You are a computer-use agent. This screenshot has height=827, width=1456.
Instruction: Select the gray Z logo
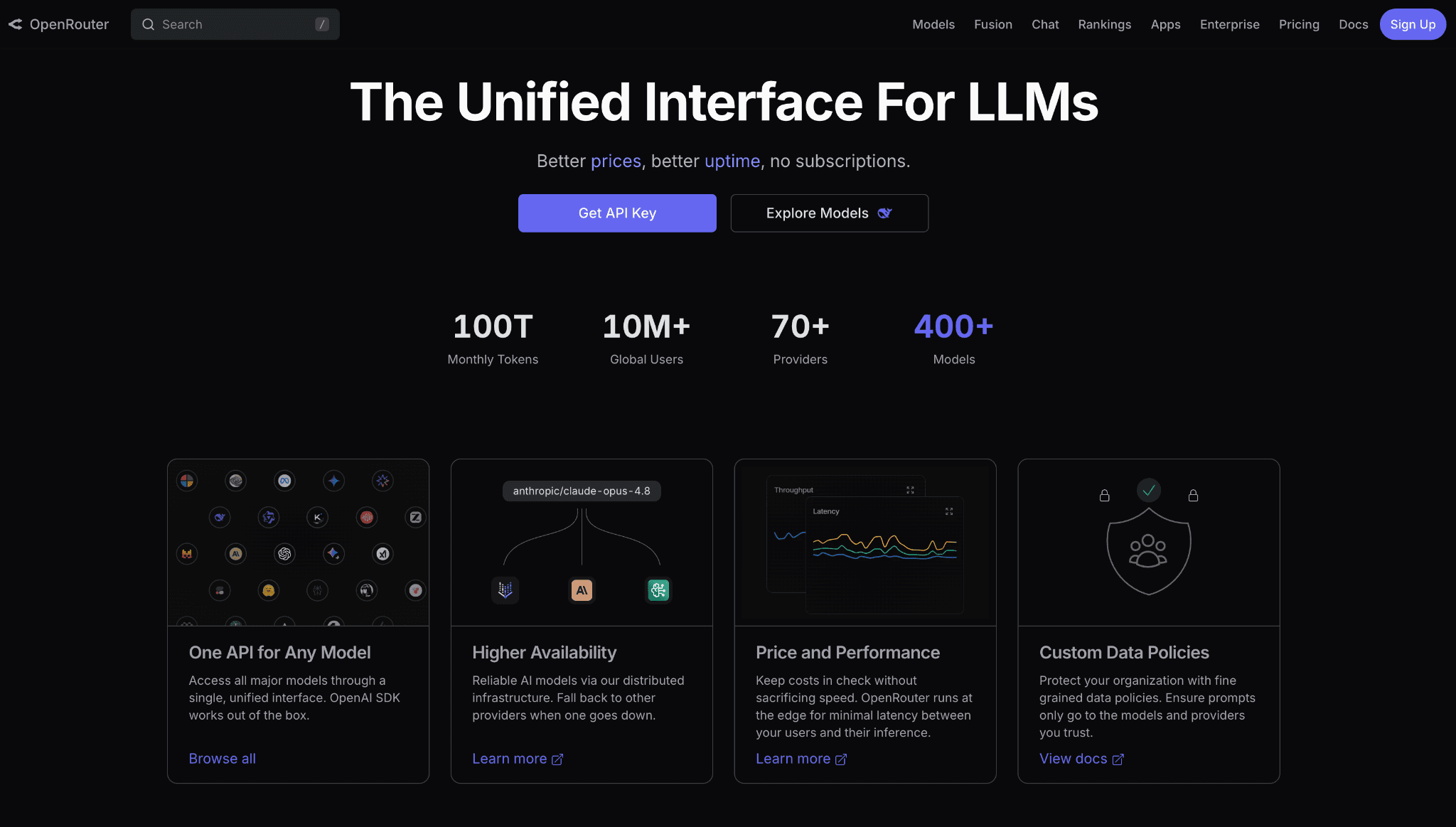click(416, 518)
